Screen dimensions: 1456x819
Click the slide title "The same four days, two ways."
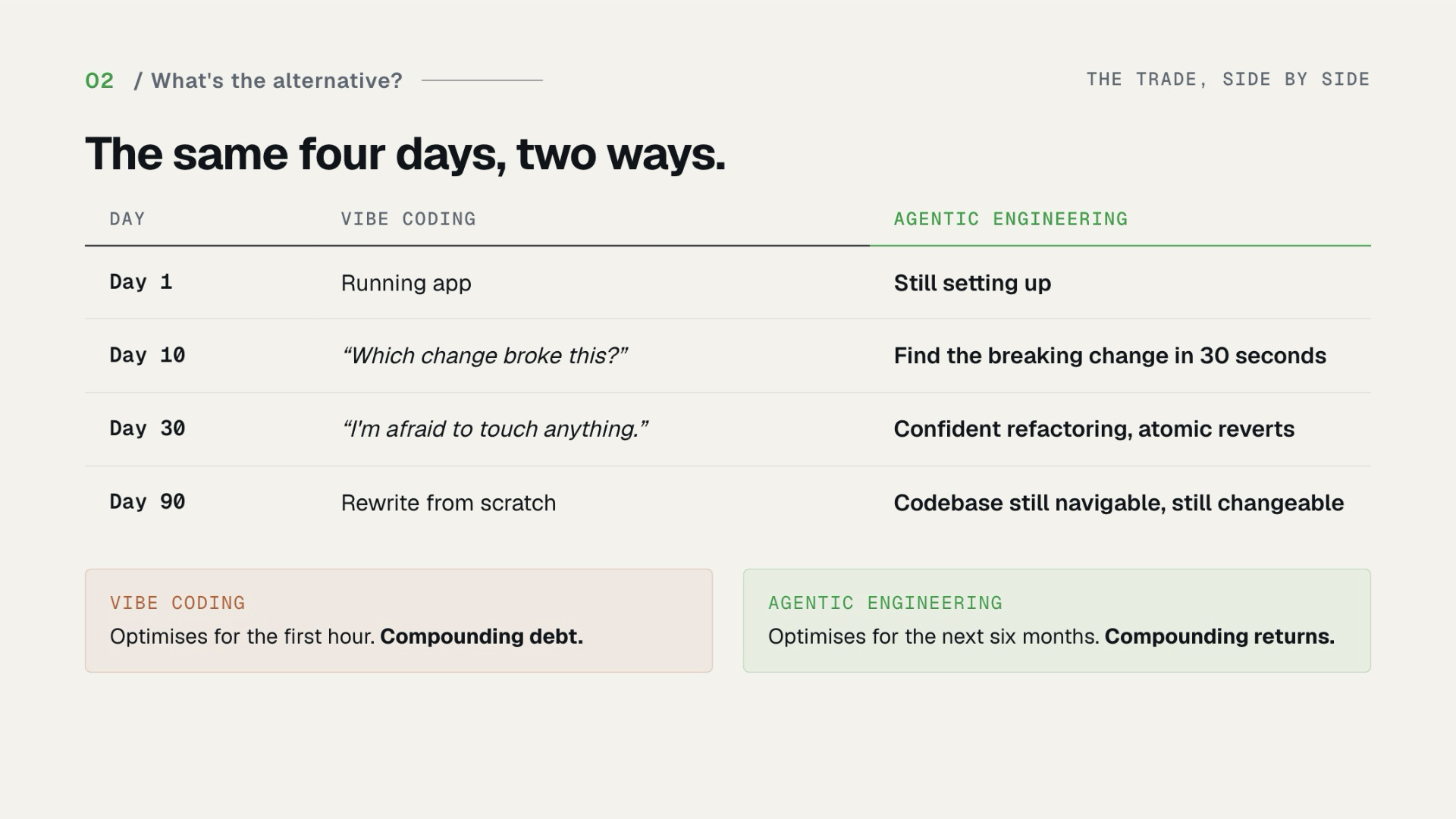click(x=405, y=154)
